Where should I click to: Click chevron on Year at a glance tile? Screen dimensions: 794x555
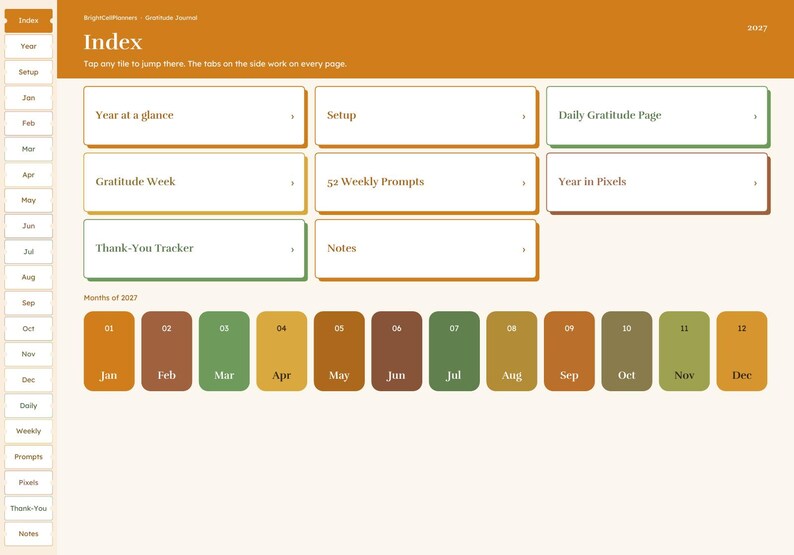[x=292, y=116]
